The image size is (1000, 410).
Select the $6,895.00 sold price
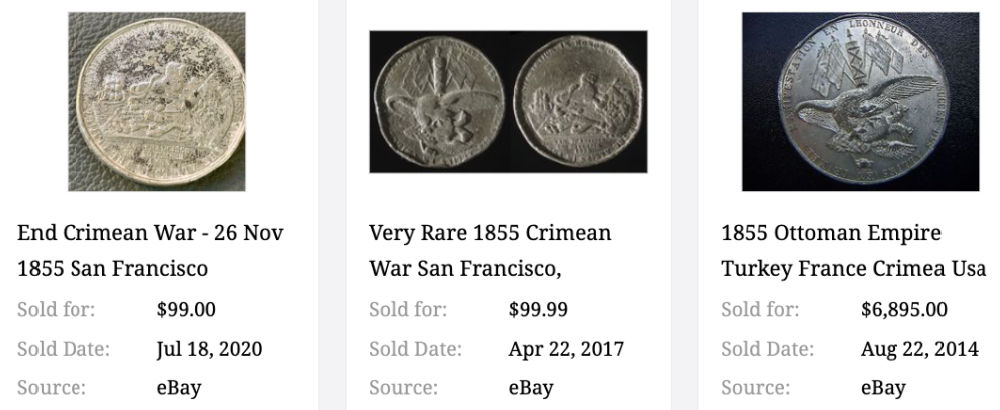904,309
